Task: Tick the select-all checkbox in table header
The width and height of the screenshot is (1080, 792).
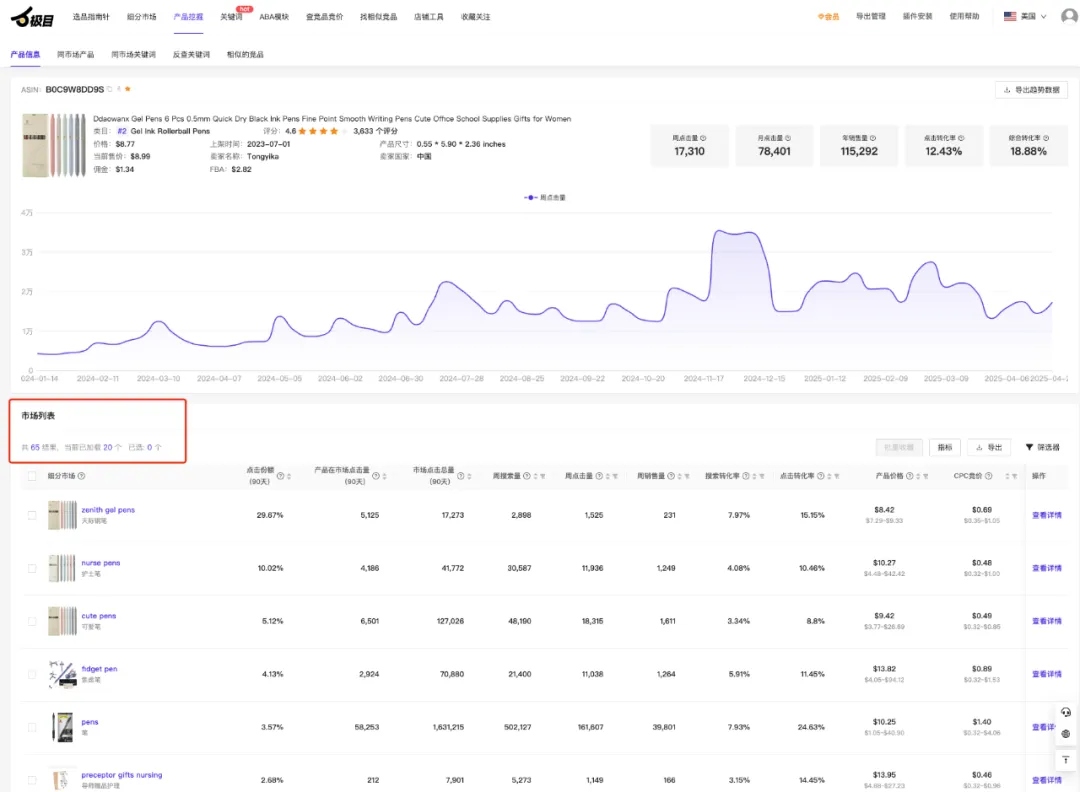Action: (32, 476)
